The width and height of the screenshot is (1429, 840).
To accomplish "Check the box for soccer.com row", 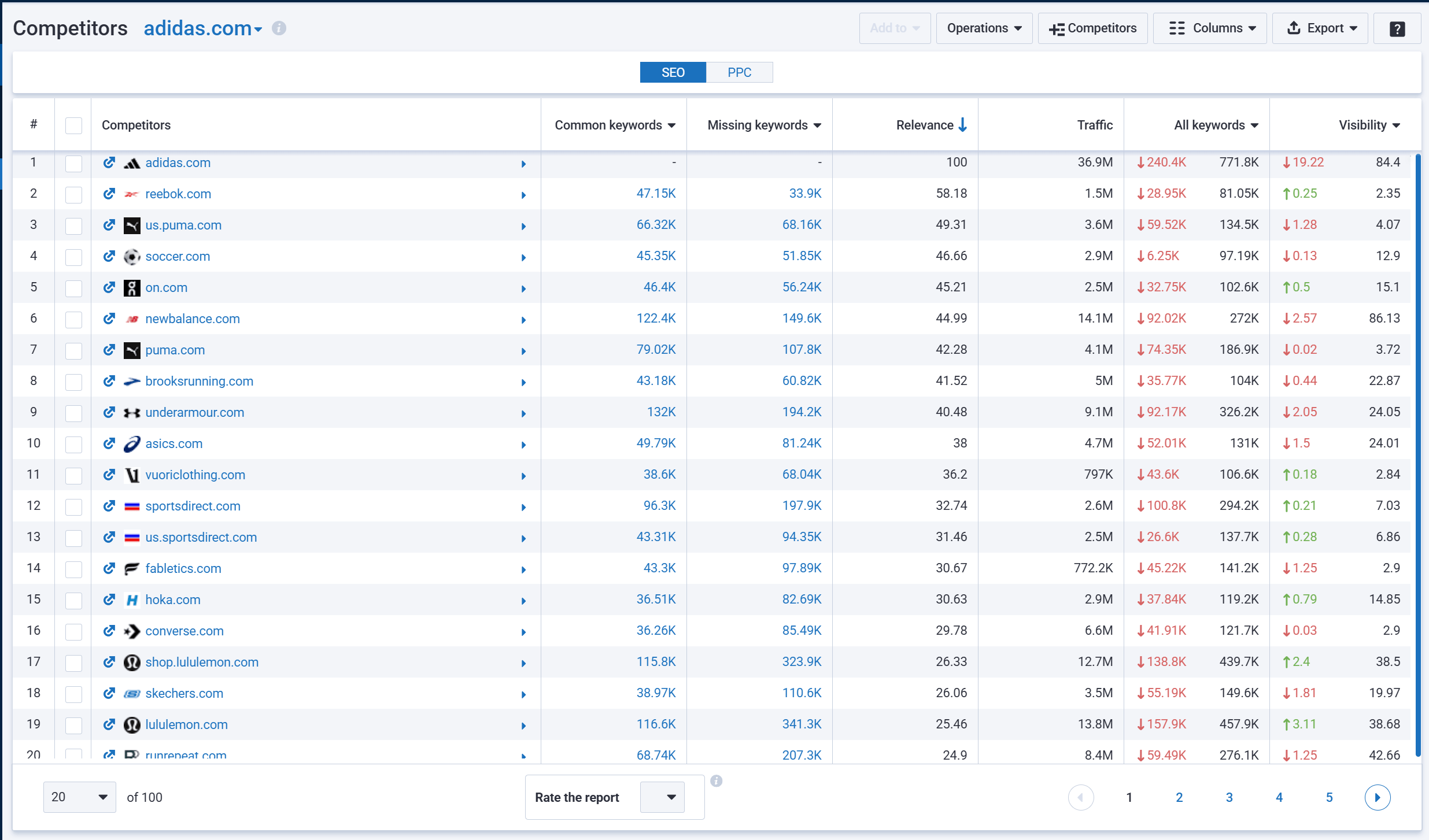I will (x=73, y=257).
